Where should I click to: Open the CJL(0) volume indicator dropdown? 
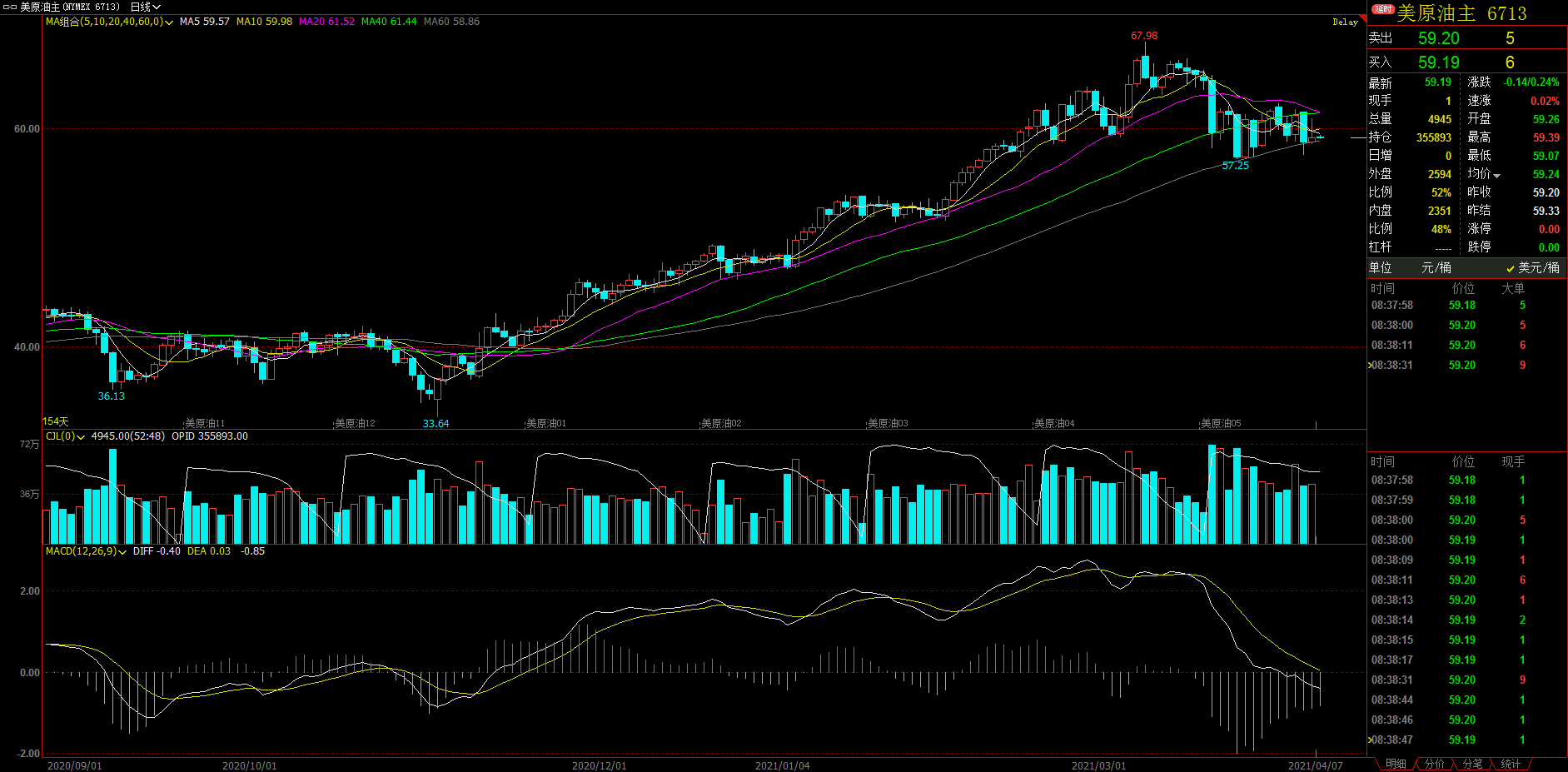(81, 437)
